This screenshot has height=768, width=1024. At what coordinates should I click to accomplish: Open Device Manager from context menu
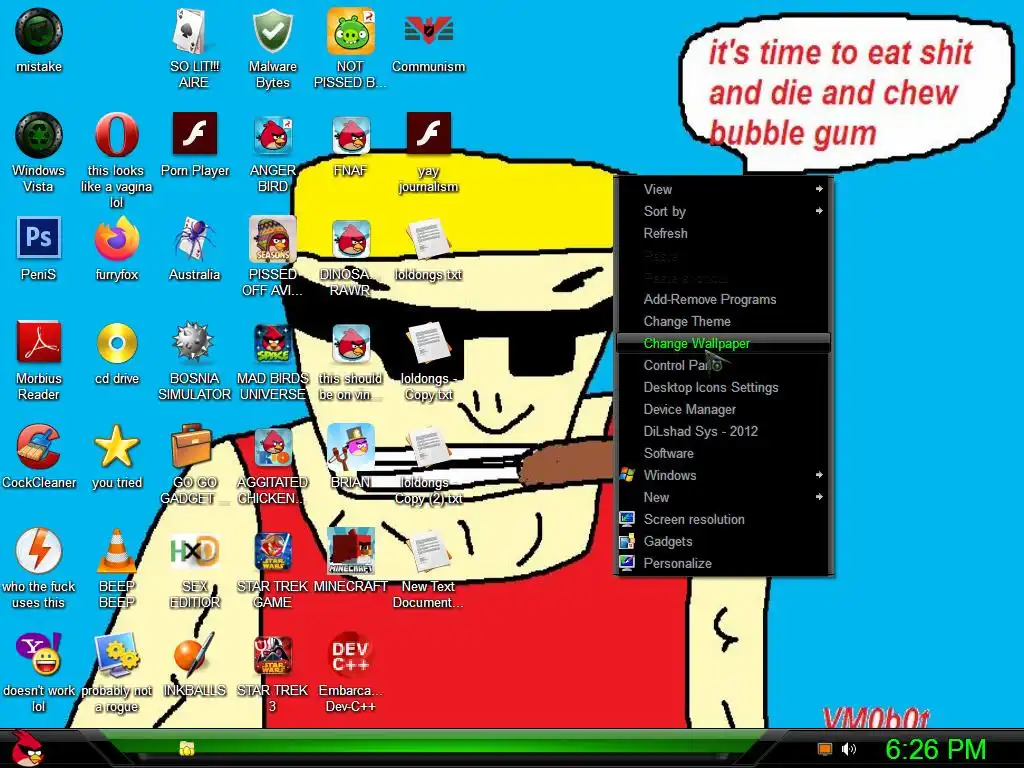tap(723, 409)
